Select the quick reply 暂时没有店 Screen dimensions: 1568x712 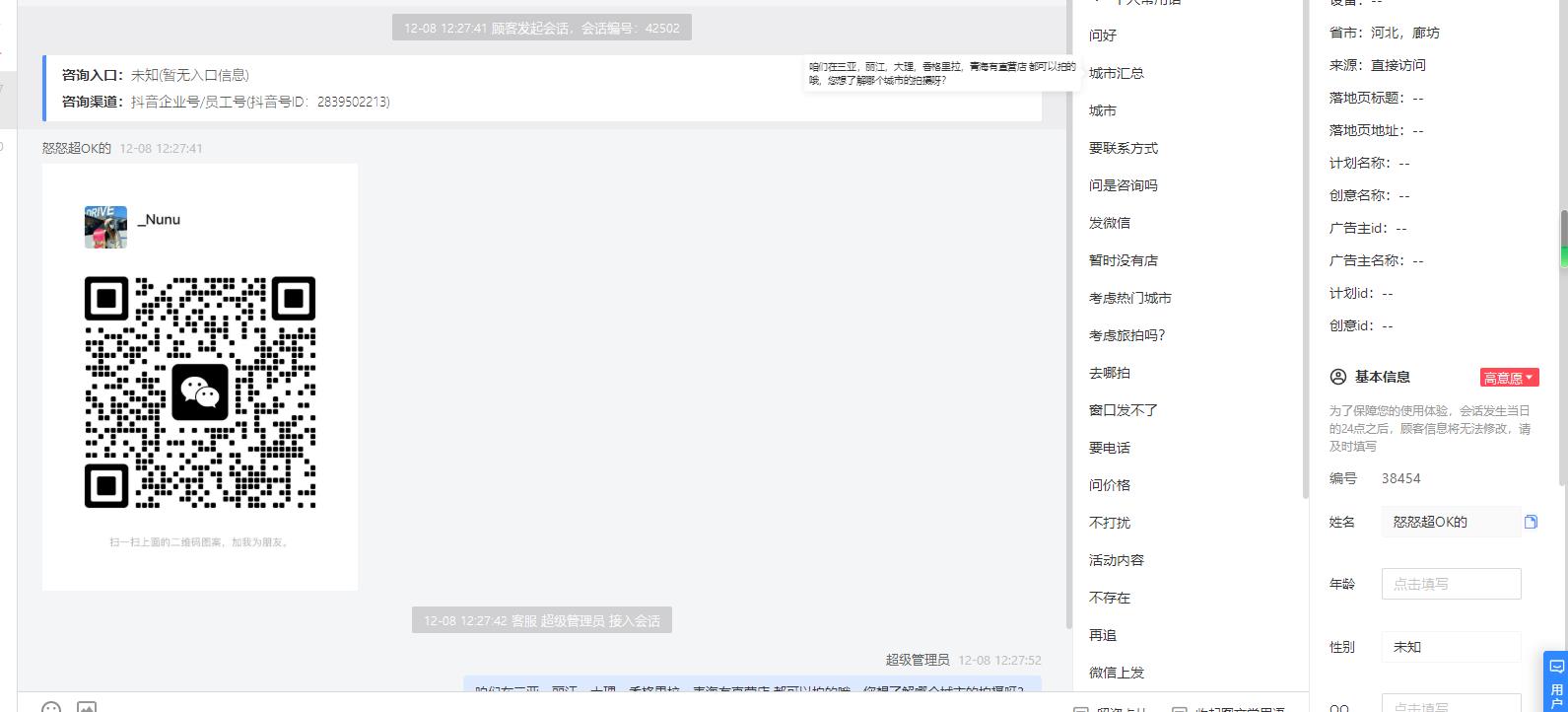click(1124, 260)
